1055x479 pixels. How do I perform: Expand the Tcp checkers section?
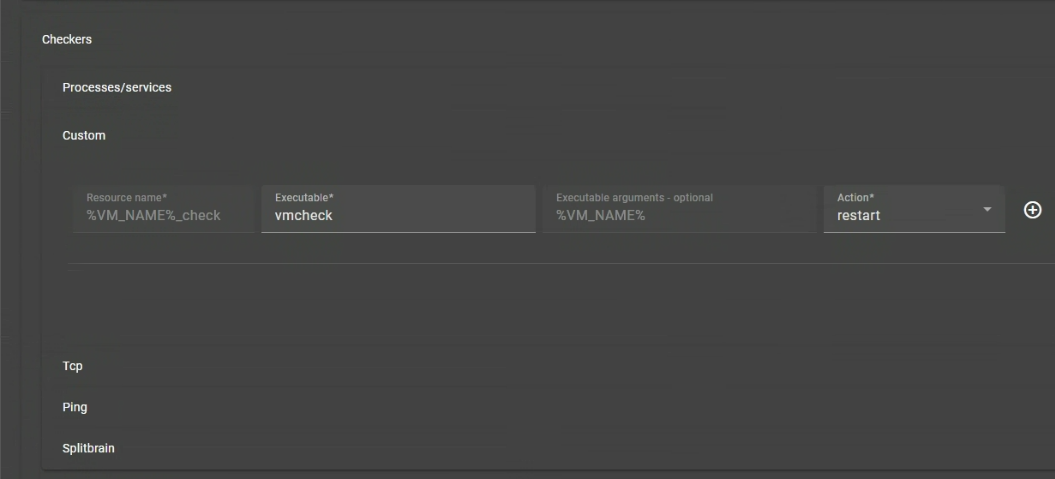tap(73, 366)
